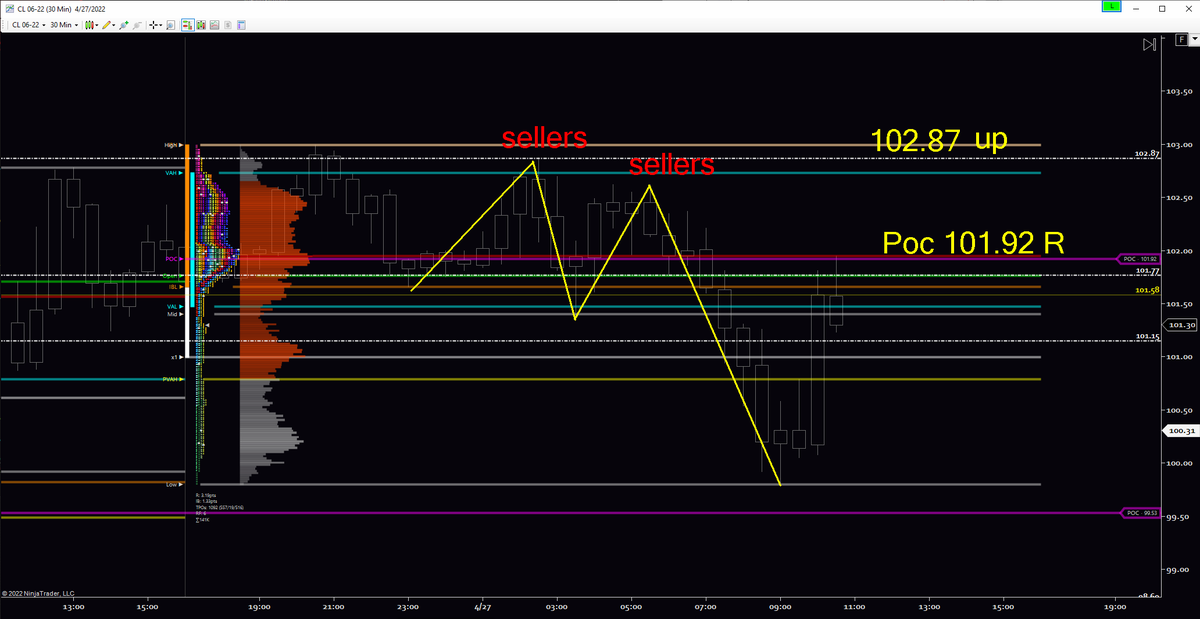1200x619 pixels.
Task: Click the 103.50 price axis tick
Action: coord(1178,92)
